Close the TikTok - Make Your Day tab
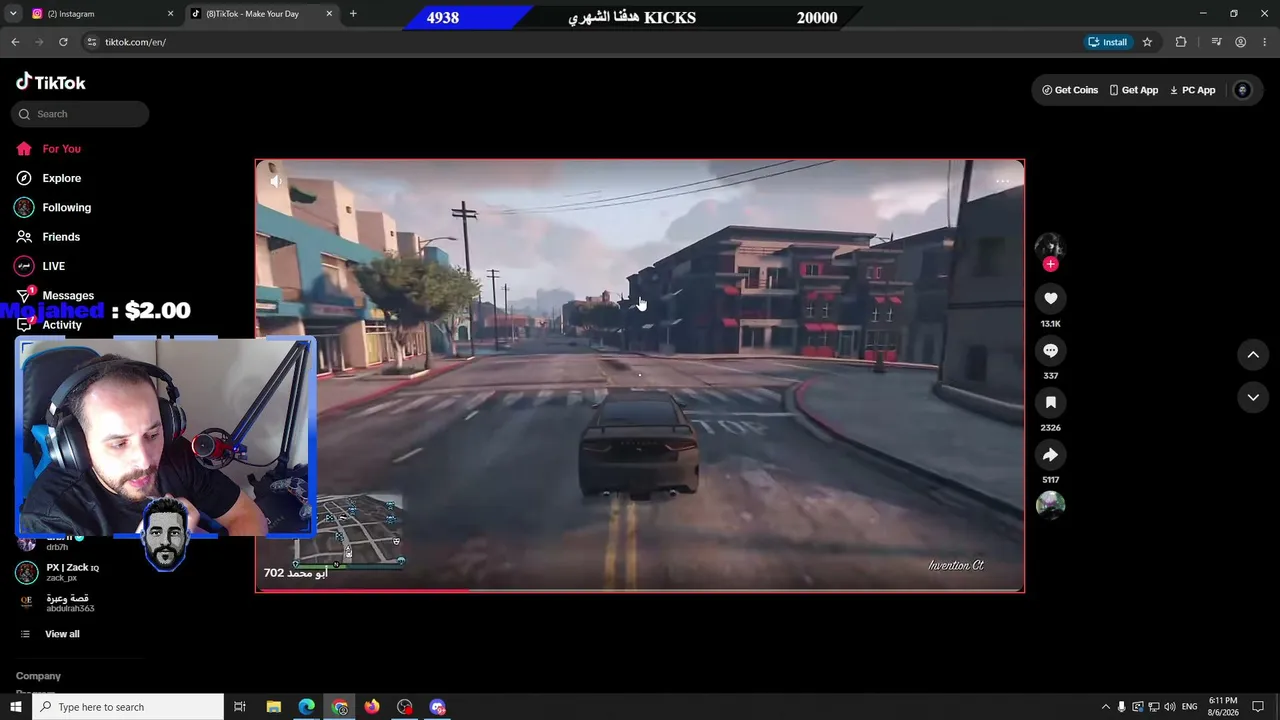 (329, 14)
